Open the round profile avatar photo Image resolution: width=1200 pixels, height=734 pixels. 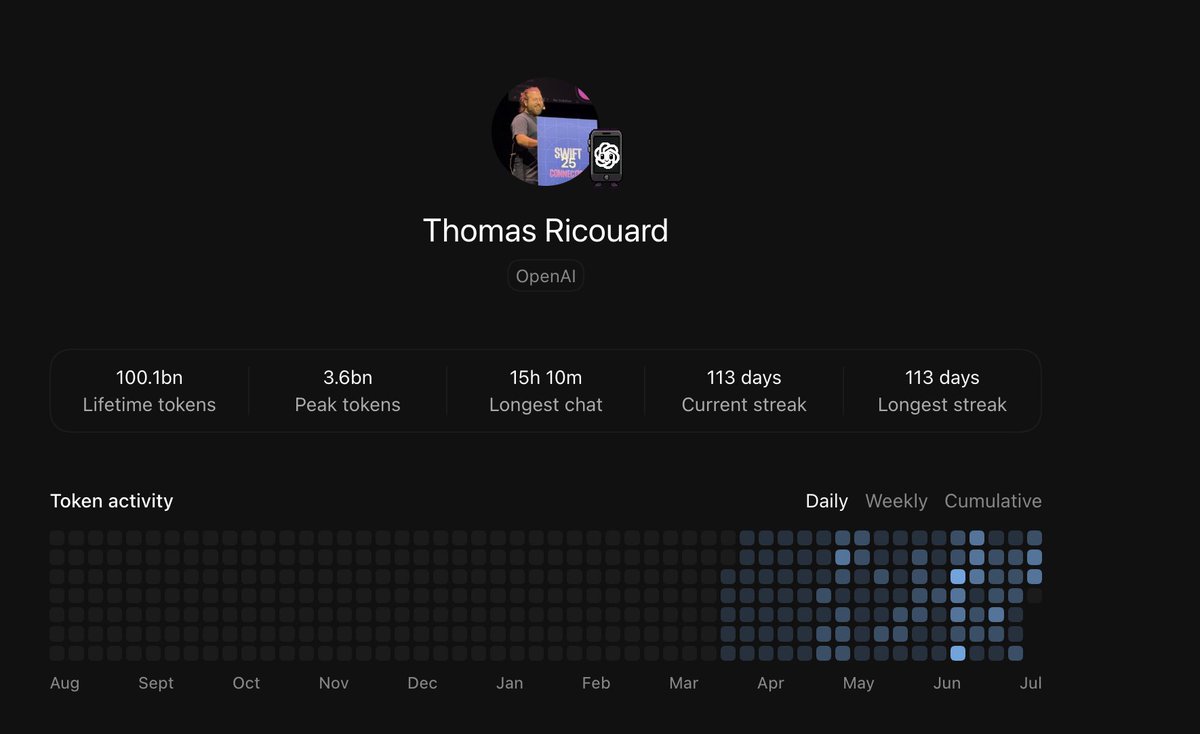545,131
